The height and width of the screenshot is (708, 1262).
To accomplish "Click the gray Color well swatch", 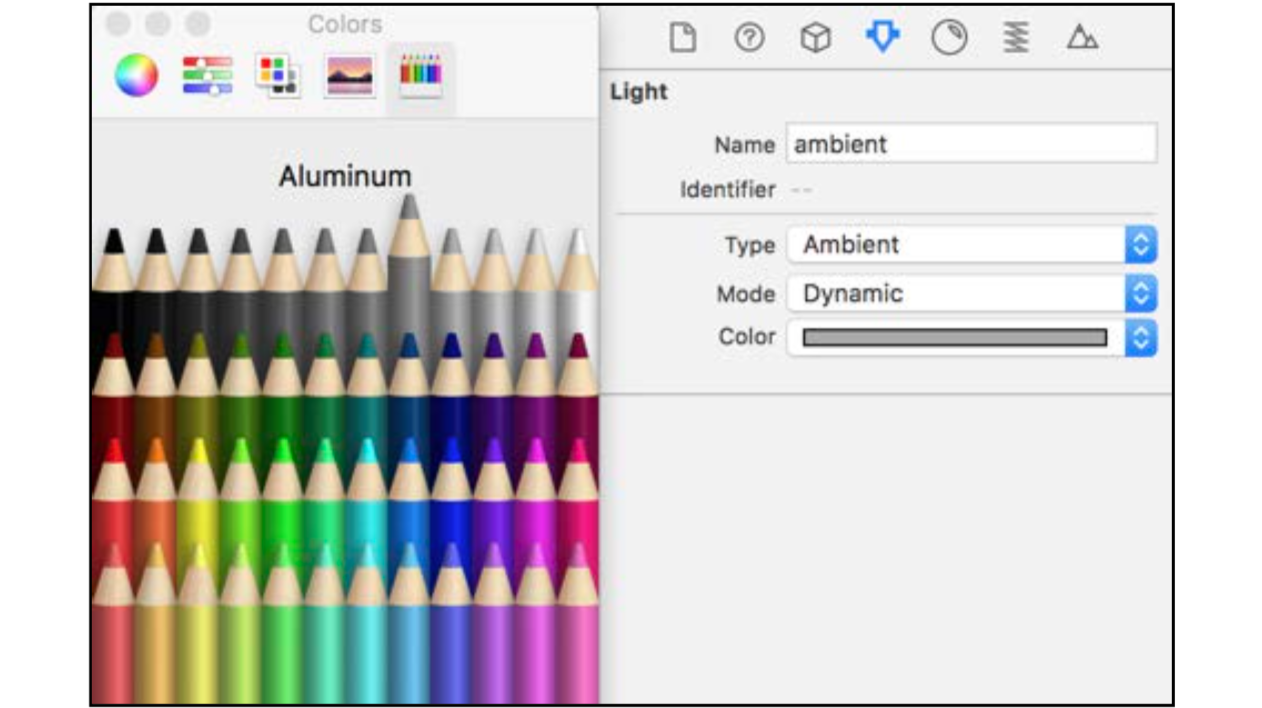I will click(955, 338).
